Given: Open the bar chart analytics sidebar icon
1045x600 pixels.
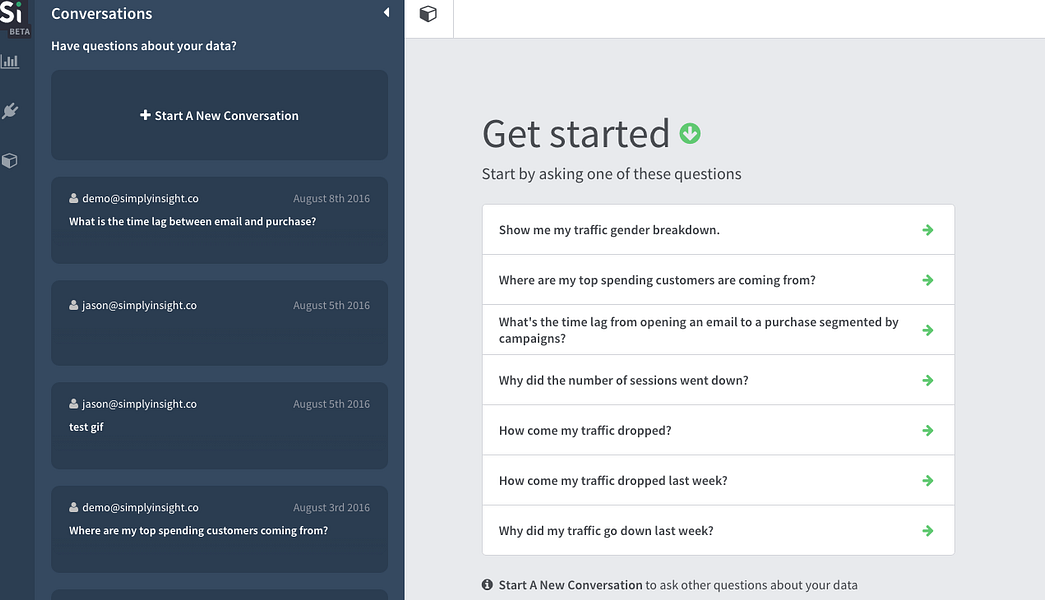Looking at the screenshot, I should [x=10, y=61].
